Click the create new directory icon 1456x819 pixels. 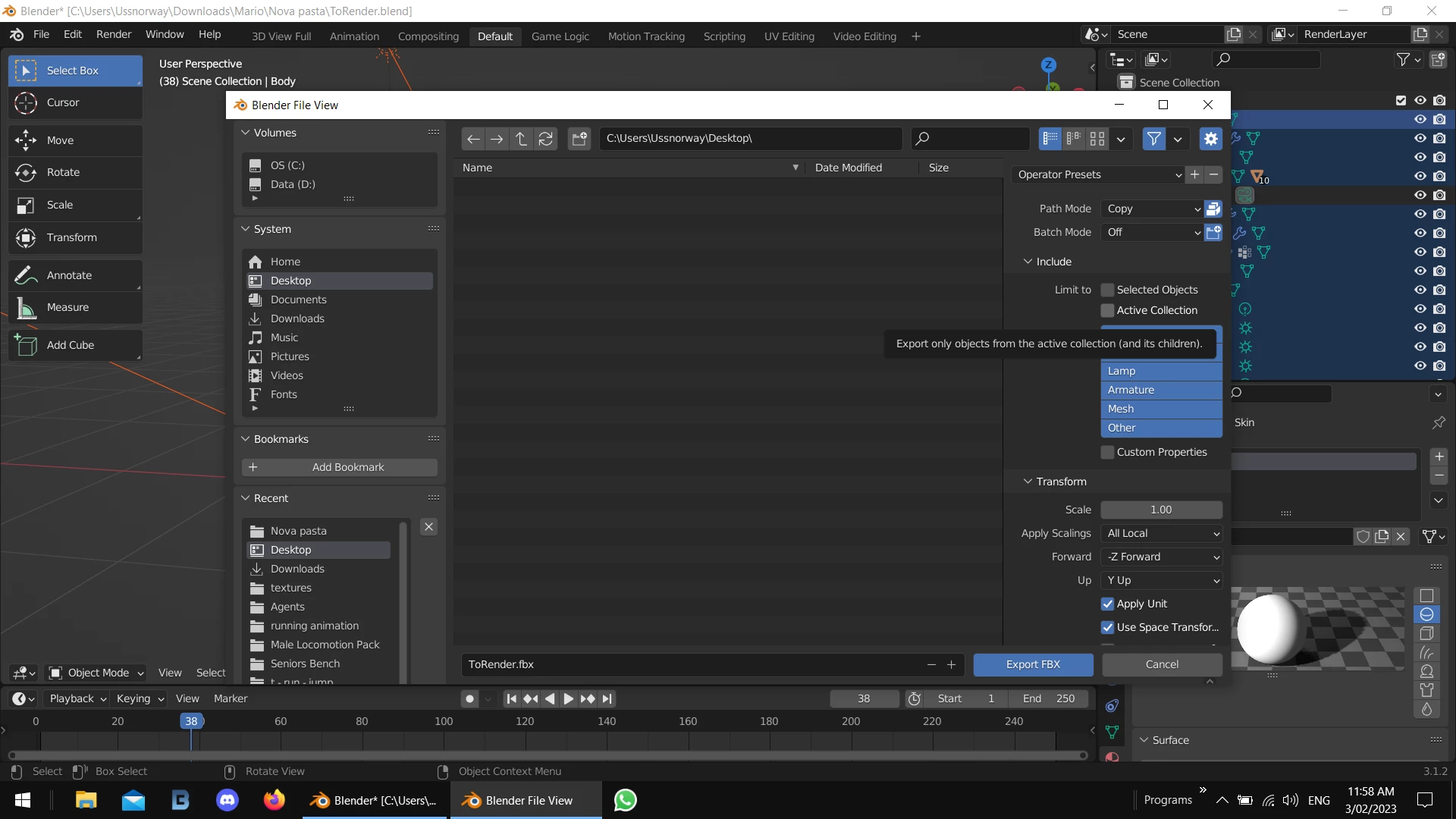click(579, 139)
